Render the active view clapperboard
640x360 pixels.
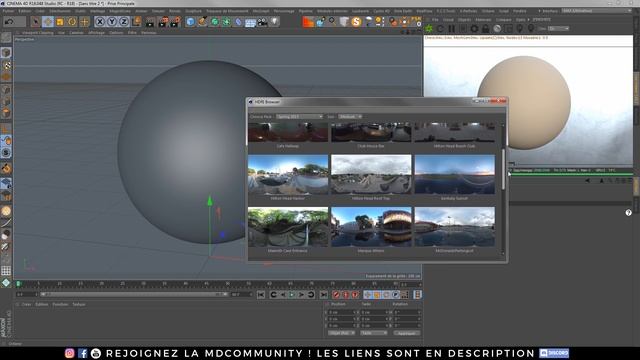pyautogui.click(x=150, y=22)
